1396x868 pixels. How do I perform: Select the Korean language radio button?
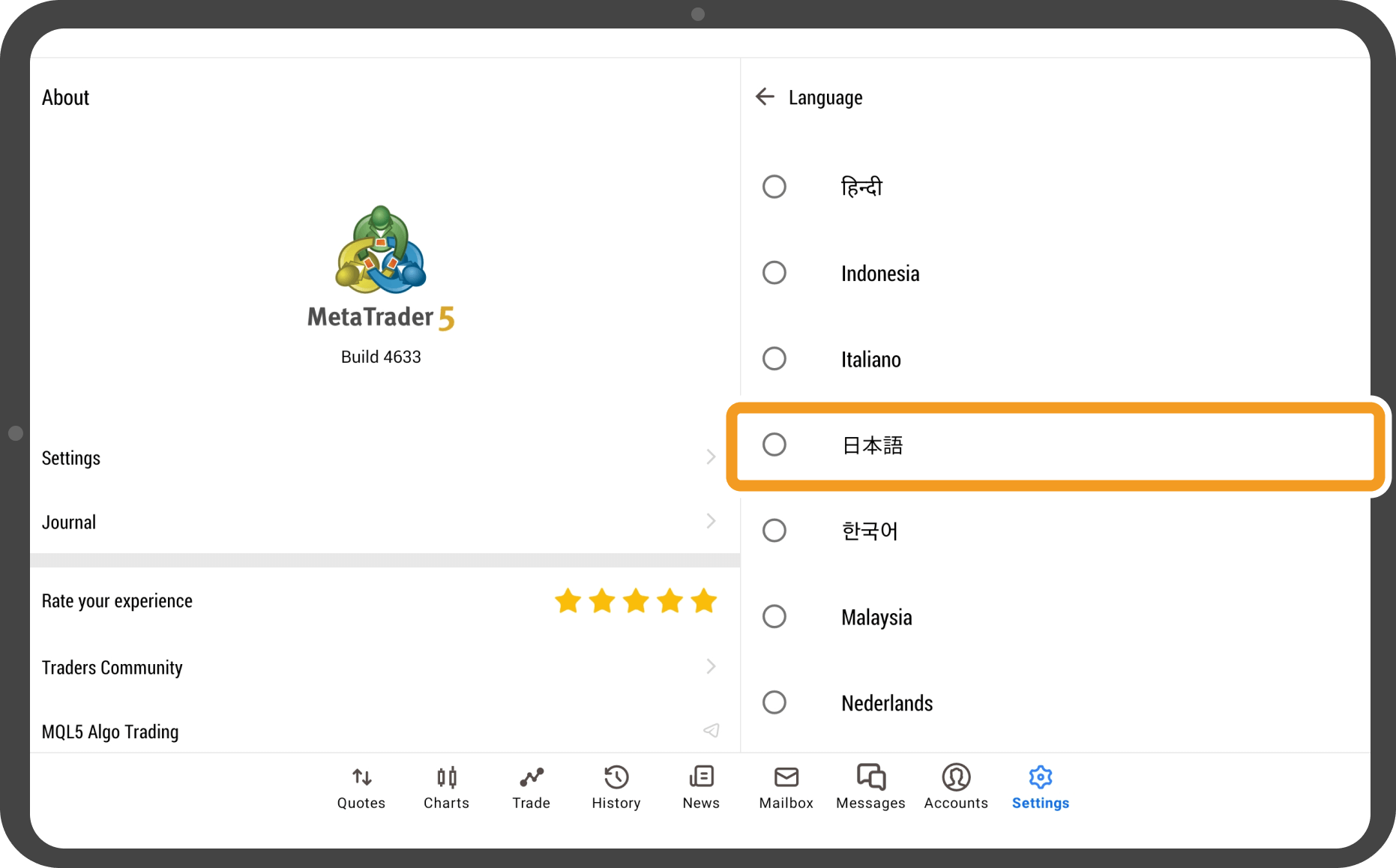click(774, 531)
